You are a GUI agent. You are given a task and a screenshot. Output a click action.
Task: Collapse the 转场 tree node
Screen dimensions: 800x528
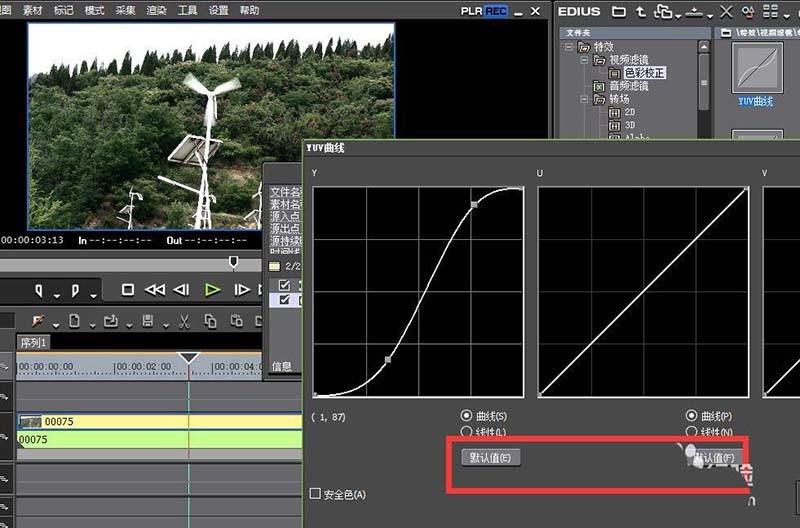pyautogui.click(x=584, y=100)
